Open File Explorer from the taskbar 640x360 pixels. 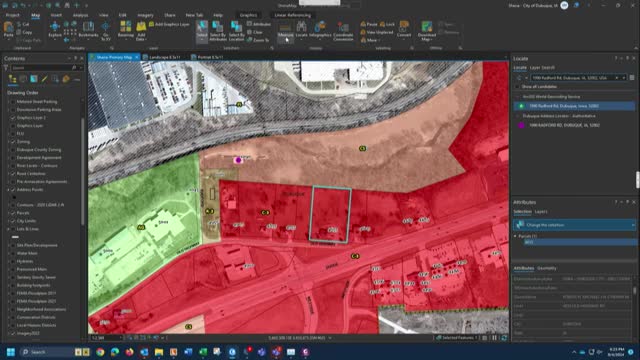click(159, 352)
